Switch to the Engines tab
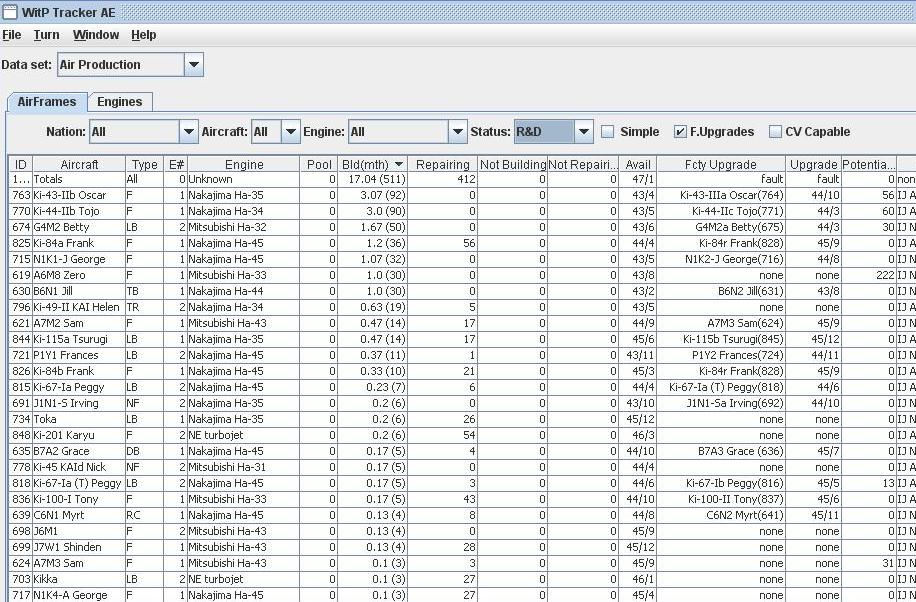Viewport: 916px width, 602px height. [x=120, y=102]
